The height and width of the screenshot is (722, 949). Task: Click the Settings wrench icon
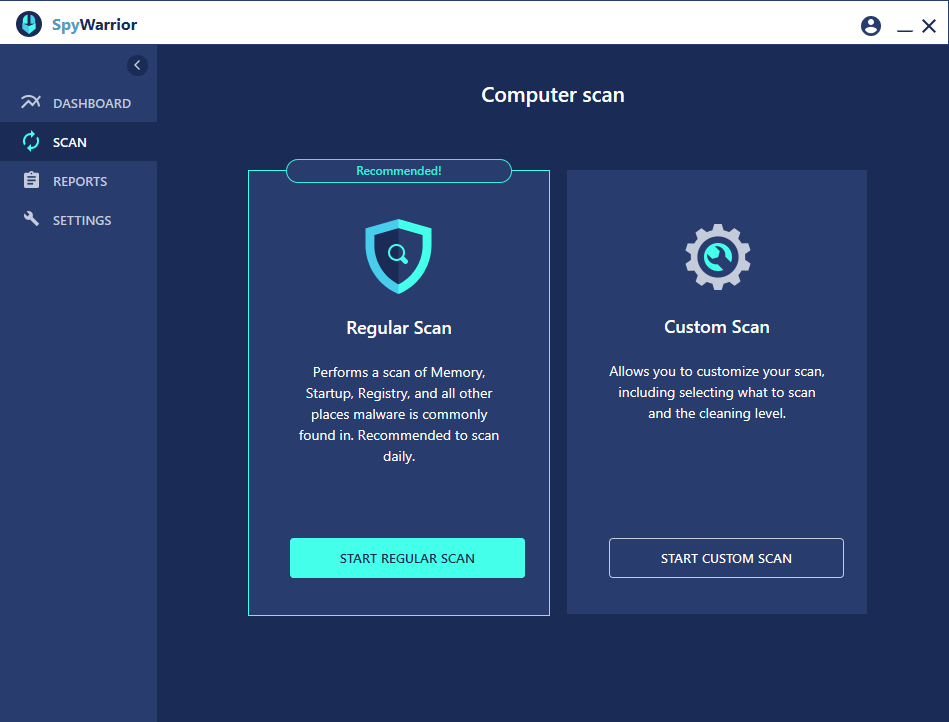click(31, 220)
